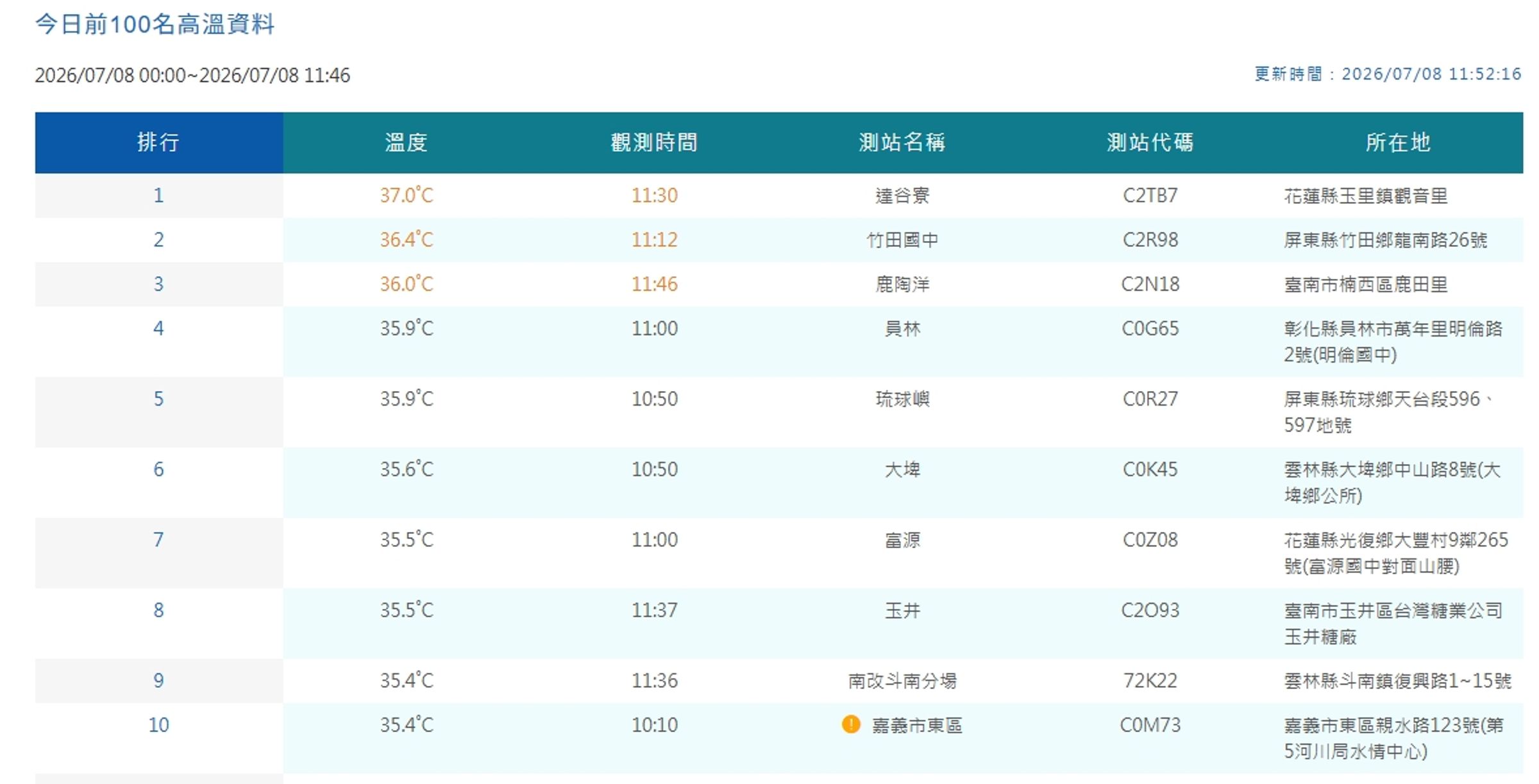This screenshot has width=1539, height=784.
Task: Click the update time 2026/07/08 11:52:16
Action: click(1431, 74)
